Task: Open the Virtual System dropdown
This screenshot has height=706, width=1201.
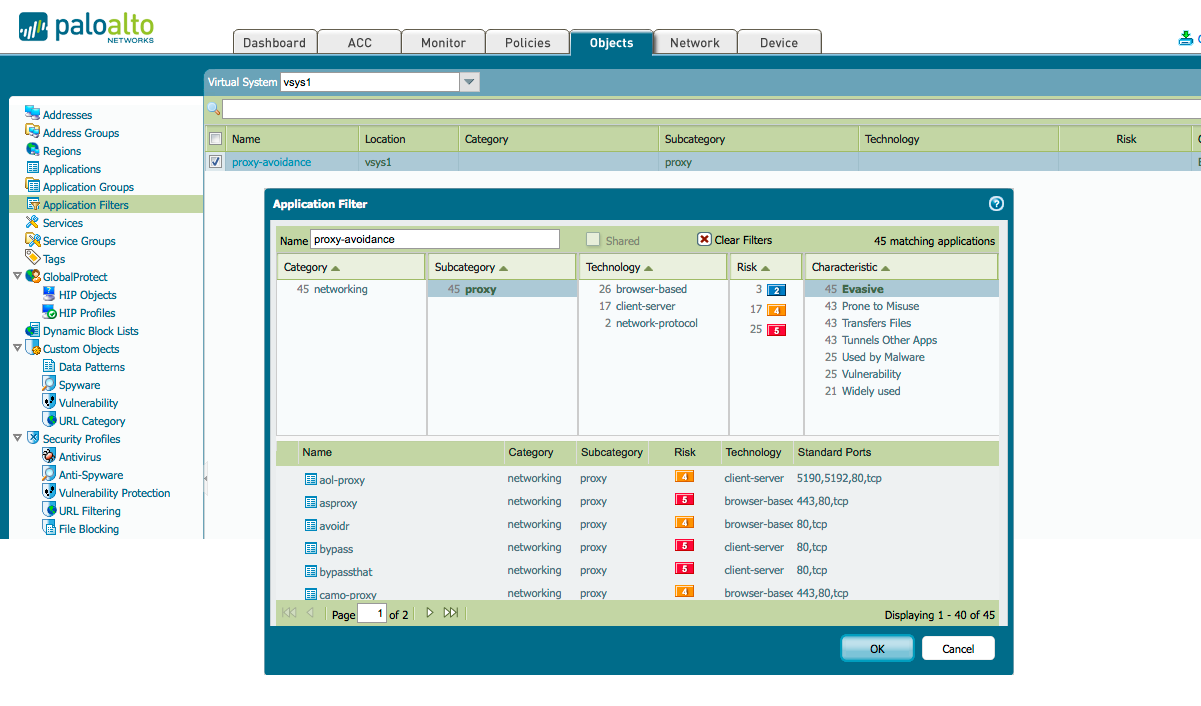Action: [x=470, y=82]
